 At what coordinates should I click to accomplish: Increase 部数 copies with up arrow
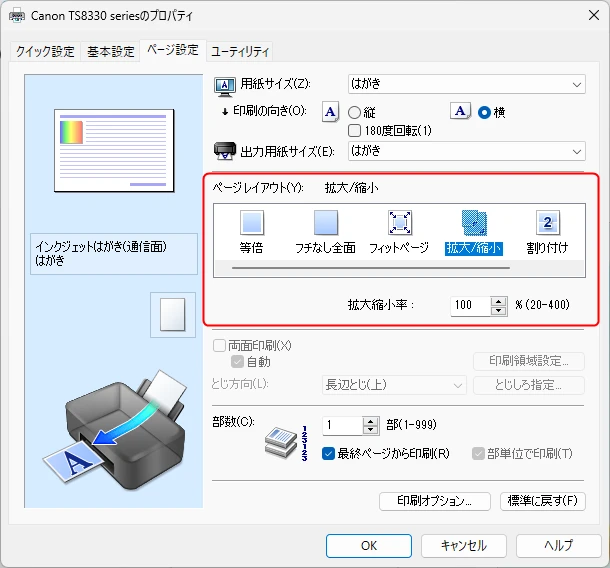pyautogui.click(x=371, y=421)
